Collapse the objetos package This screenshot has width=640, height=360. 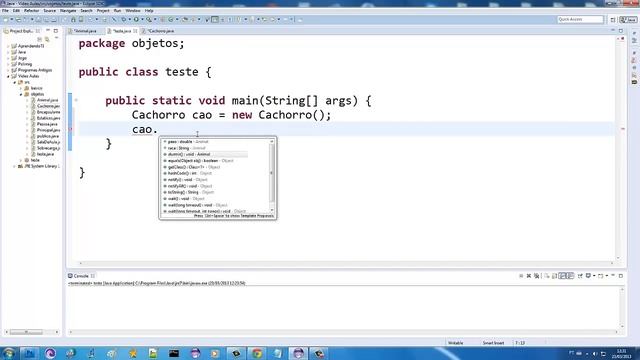point(21,94)
